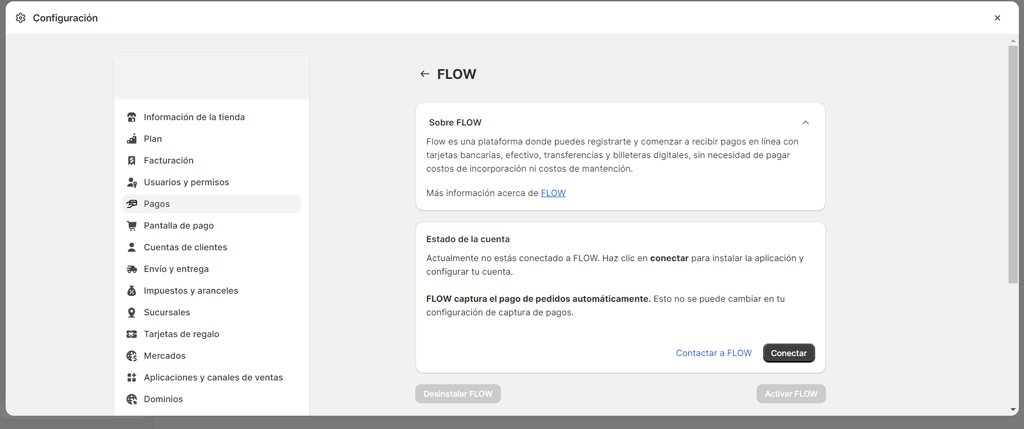Click the Activar FLOW button
This screenshot has width=1024, height=429.
(x=791, y=394)
